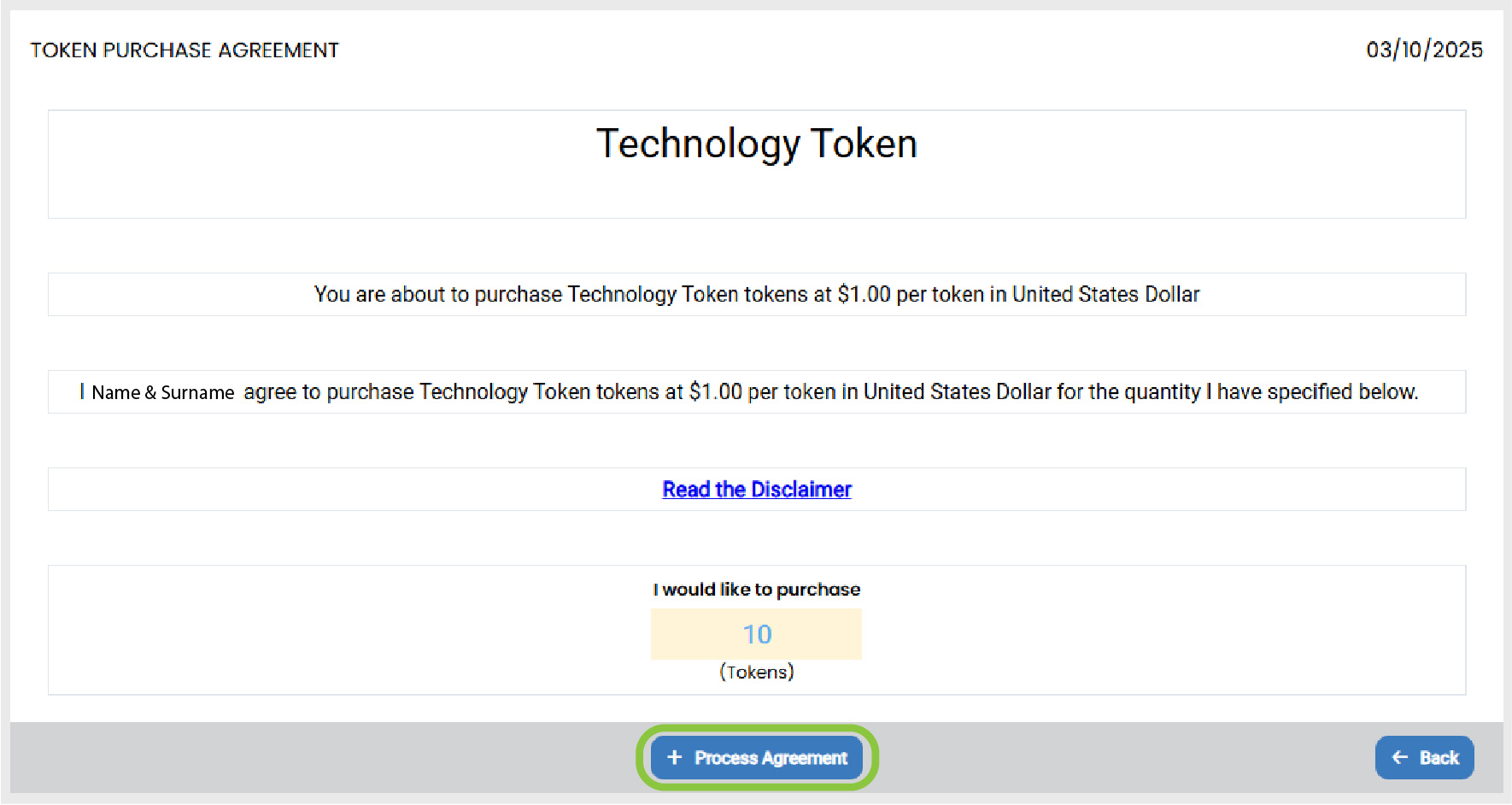Click the date 03/10/2025 in the header
The image size is (1512, 805).
pos(1424,50)
